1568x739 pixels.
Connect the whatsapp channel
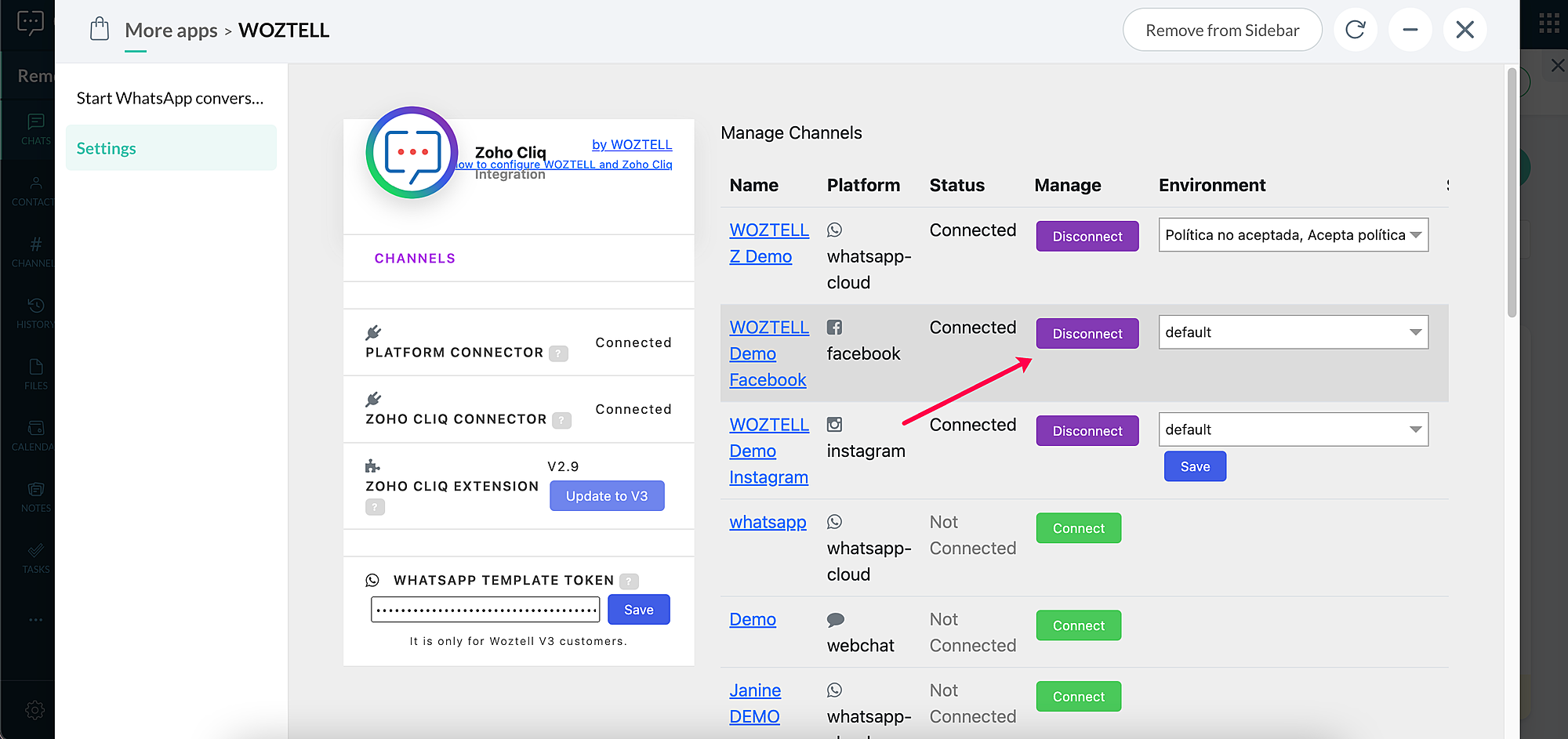(x=1079, y=528)
